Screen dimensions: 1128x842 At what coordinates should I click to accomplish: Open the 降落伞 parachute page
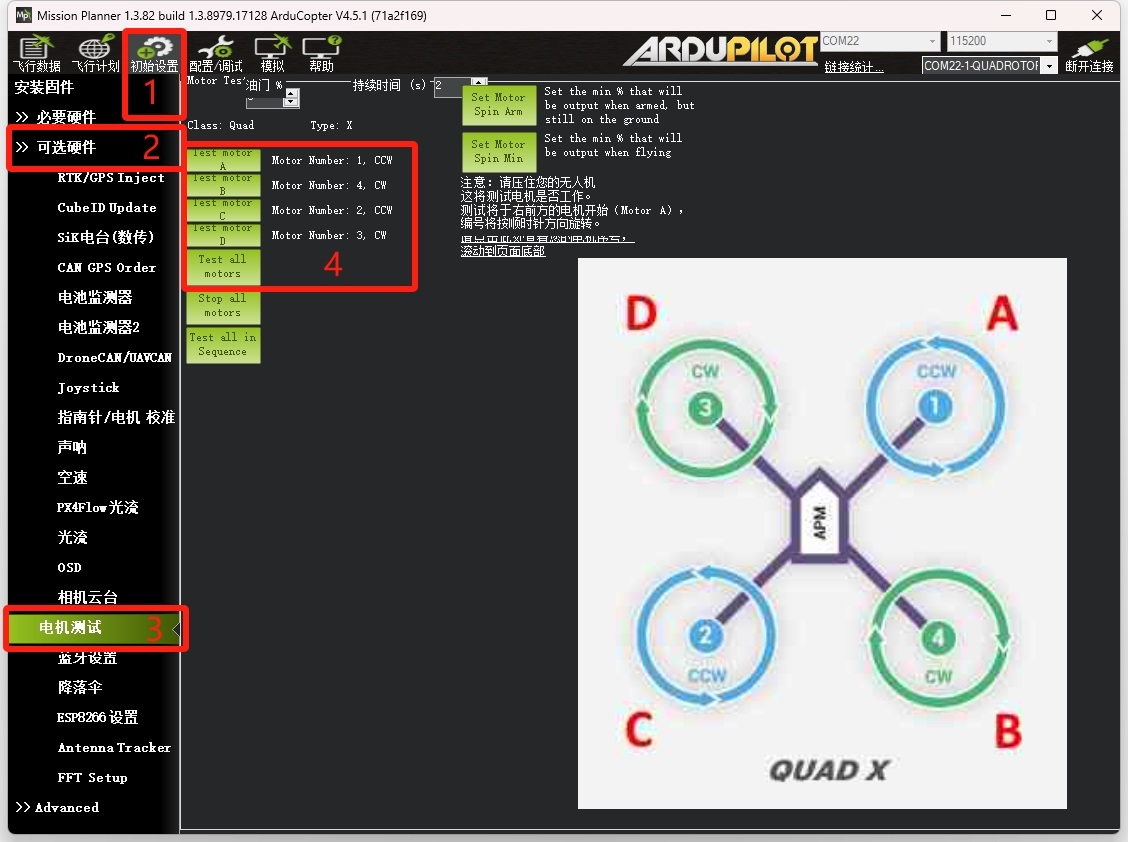click(80, 687)
